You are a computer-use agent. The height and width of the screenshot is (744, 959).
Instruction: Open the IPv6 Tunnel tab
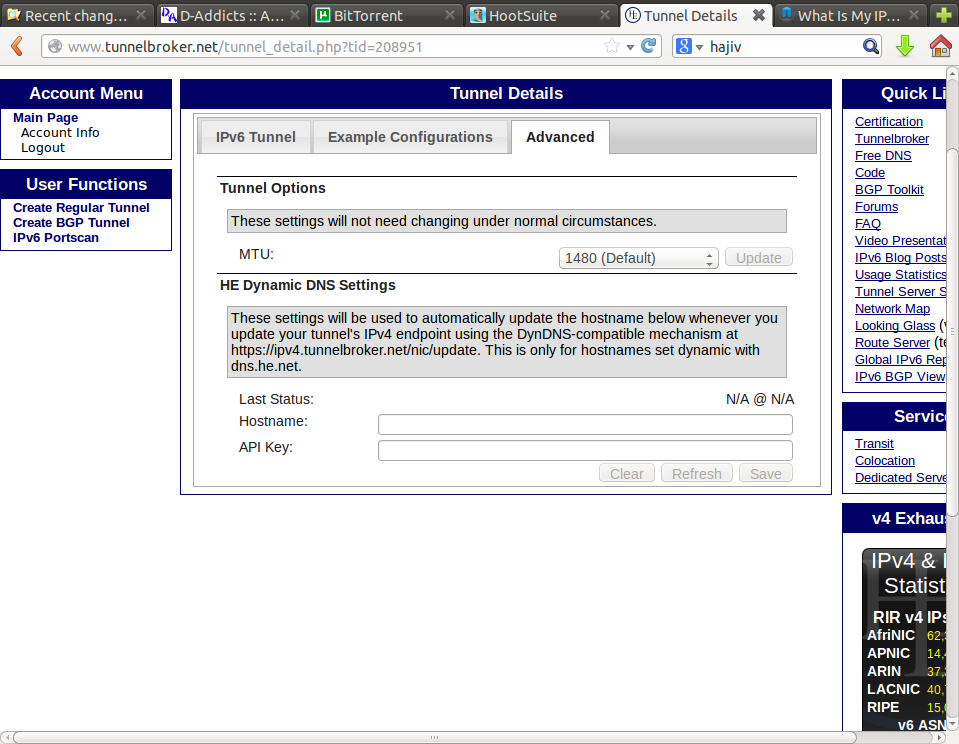255,137
